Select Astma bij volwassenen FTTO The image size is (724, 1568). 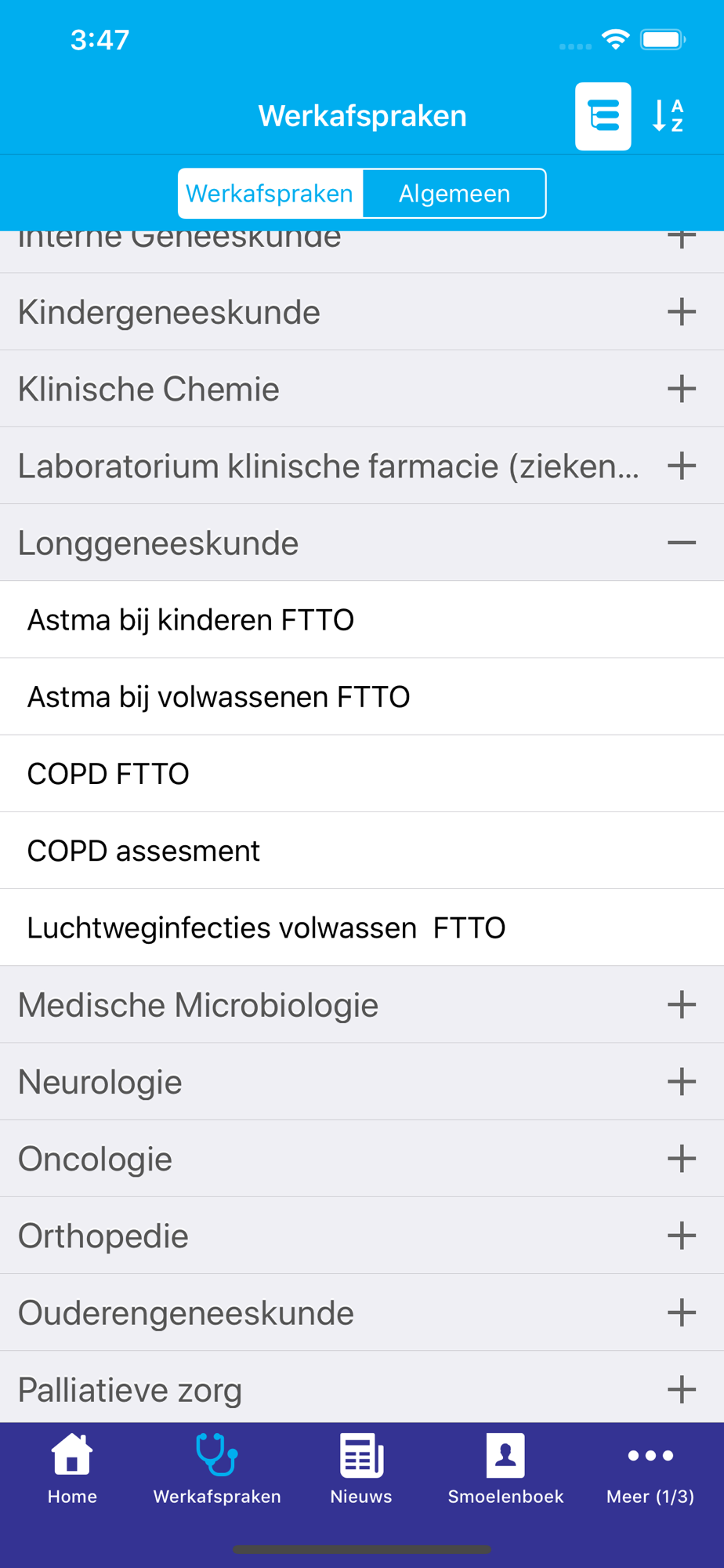219,696
